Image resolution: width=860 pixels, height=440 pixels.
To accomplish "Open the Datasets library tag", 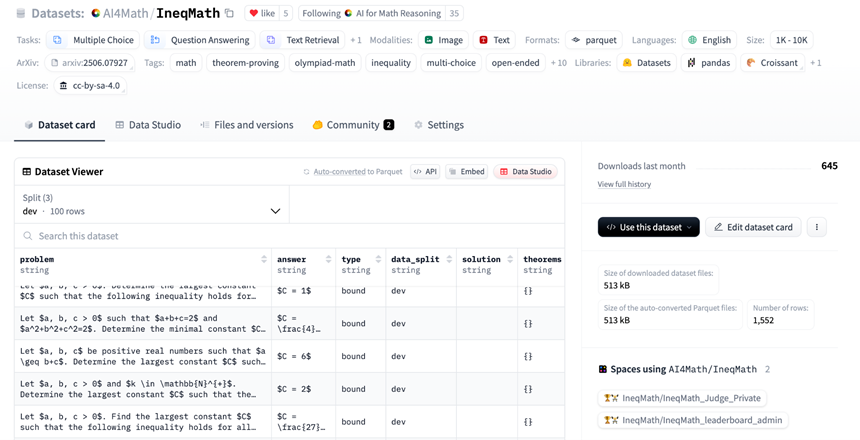I will coord(647,63).
